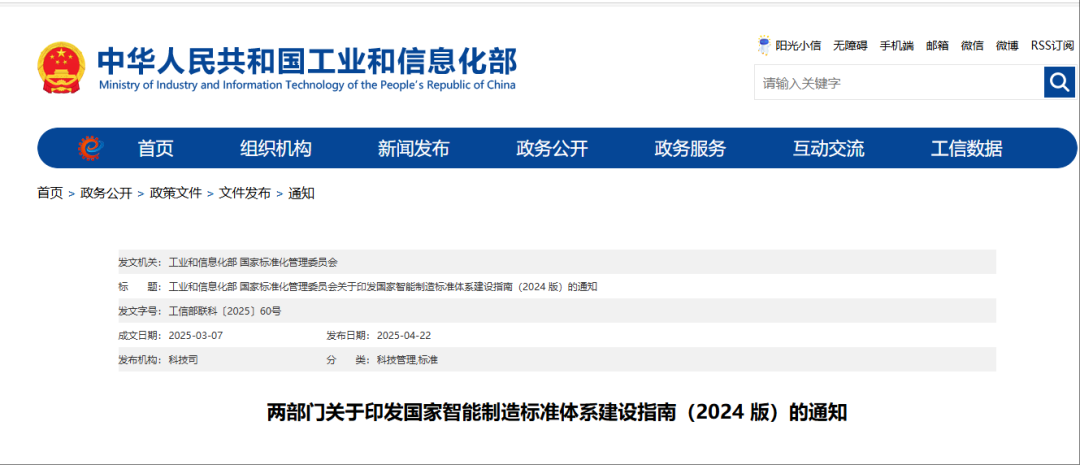Open the 新闻发布 navigation menu

413,148
